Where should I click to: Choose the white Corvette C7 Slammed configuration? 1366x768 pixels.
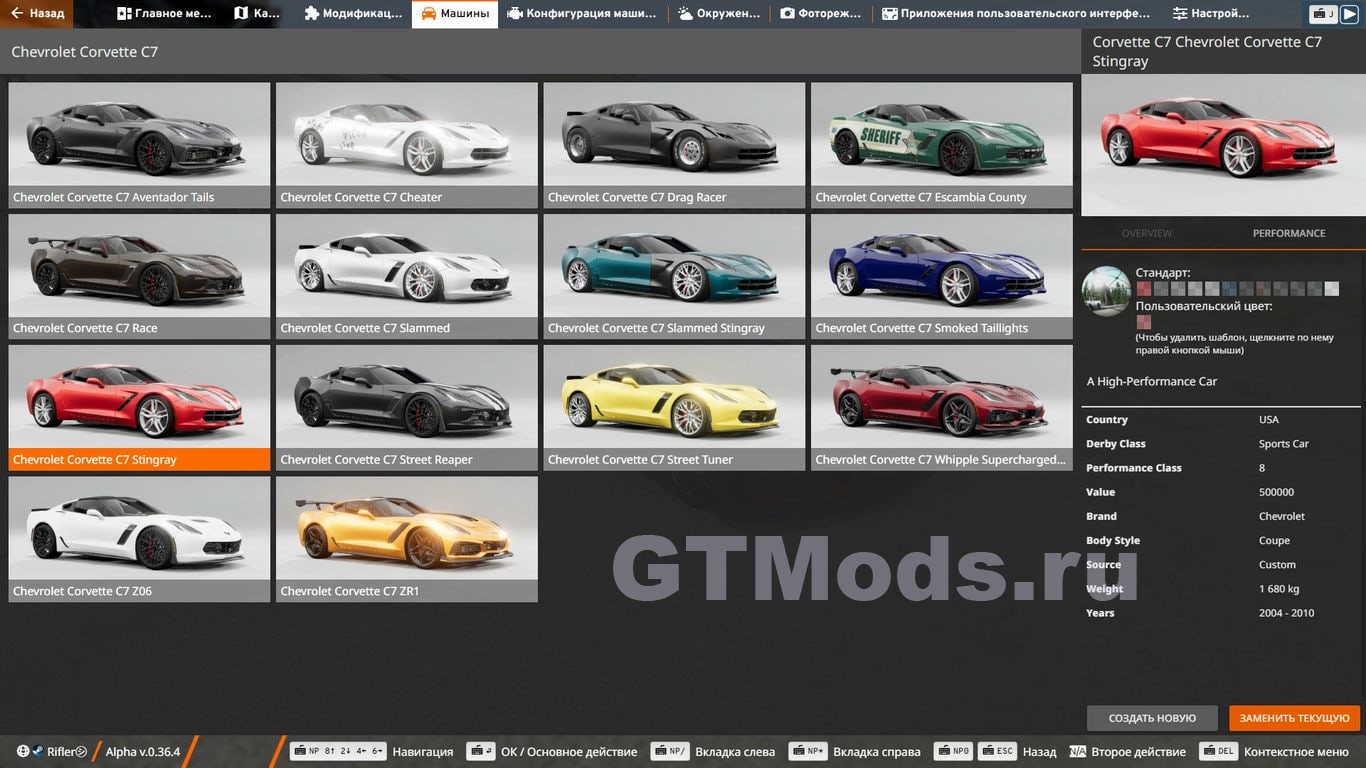pyautogui.click(x=407, y=276)
